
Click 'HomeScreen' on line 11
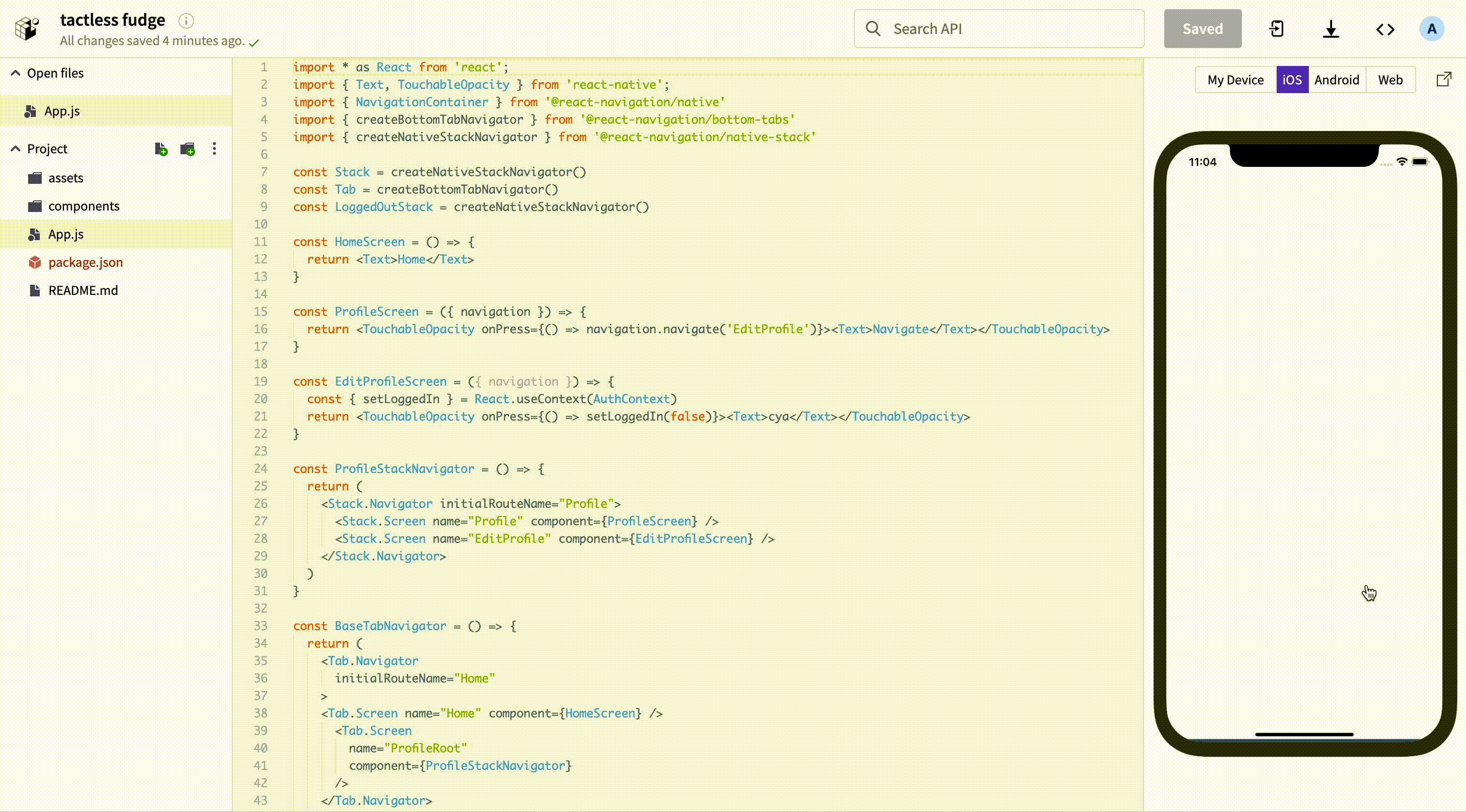(x=369, y=242)
